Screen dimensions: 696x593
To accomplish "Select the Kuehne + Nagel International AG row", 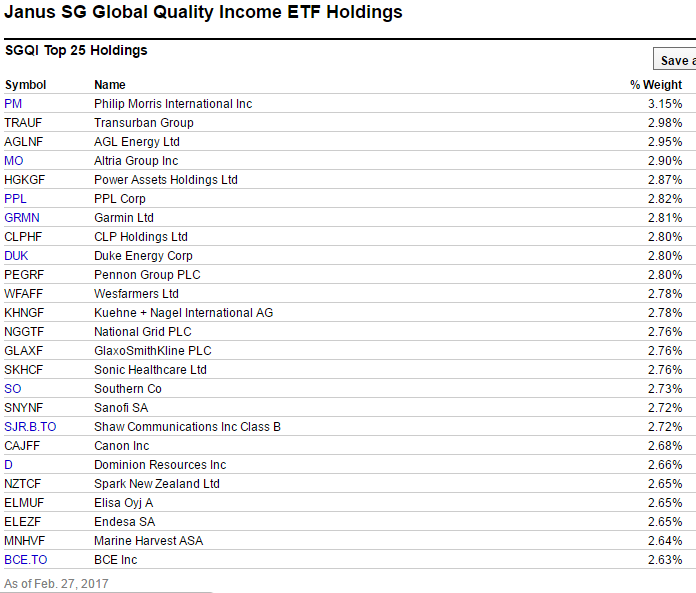I will coord(343,313).
